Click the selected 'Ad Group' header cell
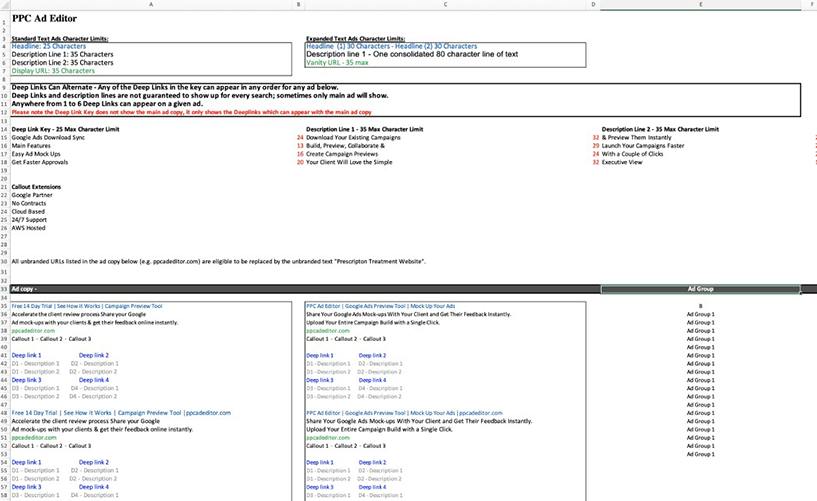 pos(700,289)
